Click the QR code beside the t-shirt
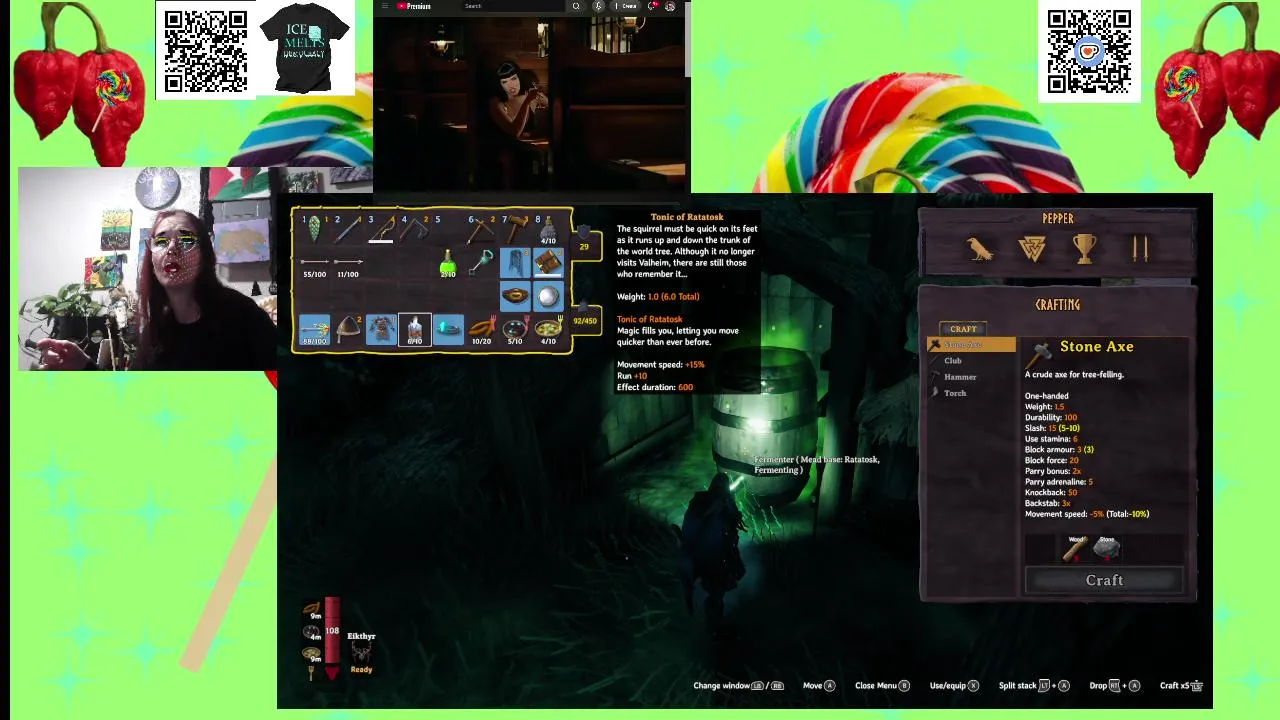The width and height of the screenshot is (1280, 720). point(205,51)
